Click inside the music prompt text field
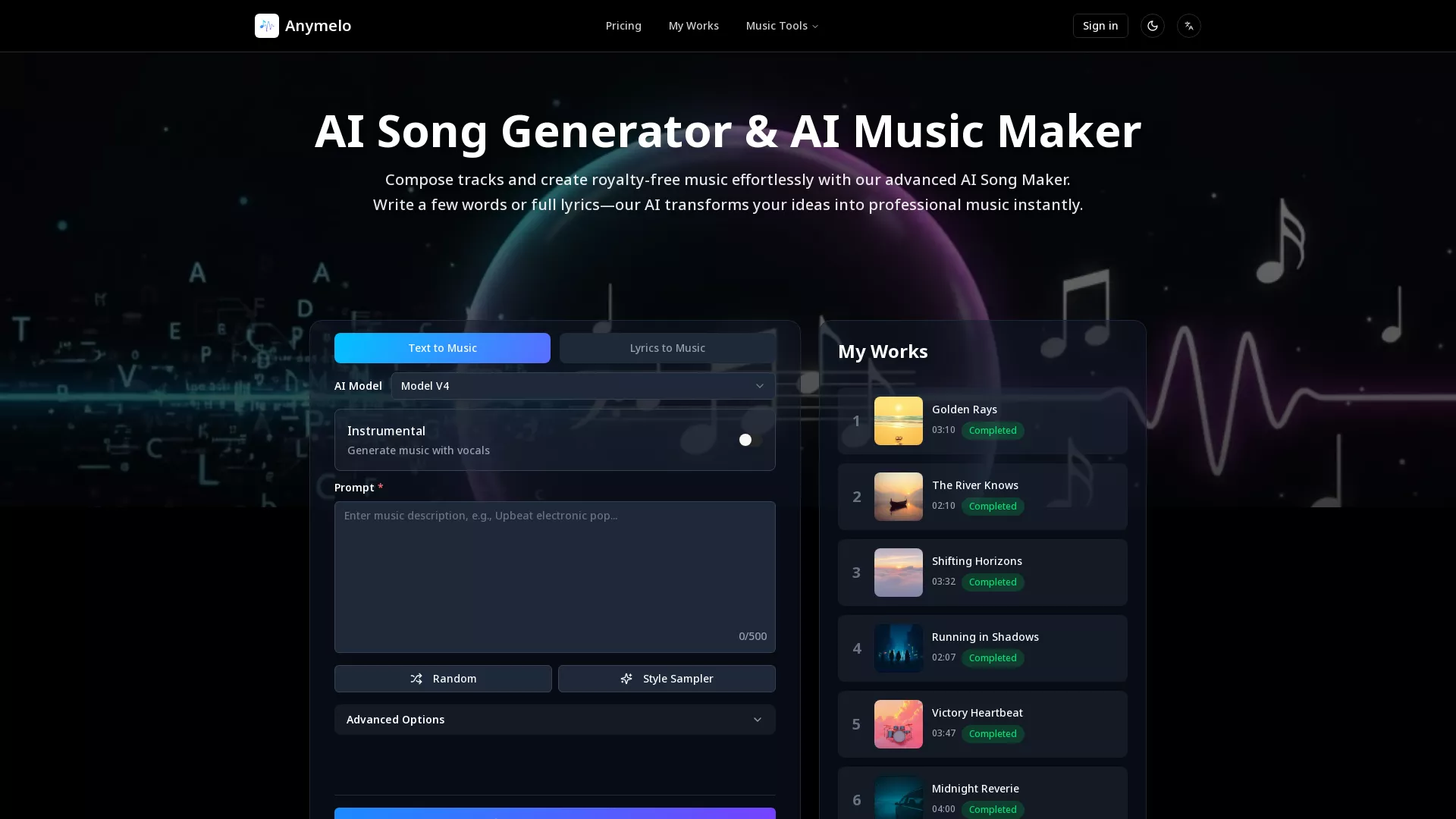1456x819 pixels. tap(554, 576)
